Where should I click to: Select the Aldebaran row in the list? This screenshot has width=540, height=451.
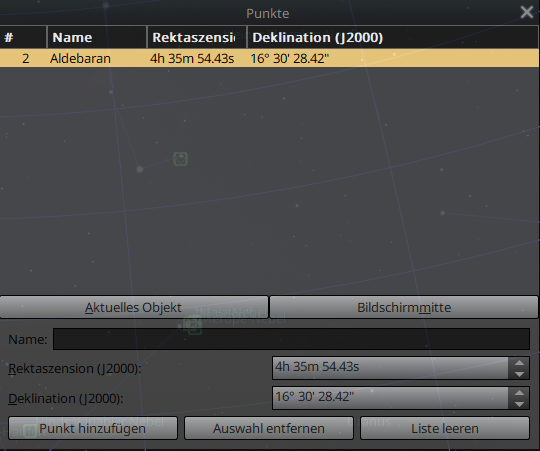click(x=269, y=58)
